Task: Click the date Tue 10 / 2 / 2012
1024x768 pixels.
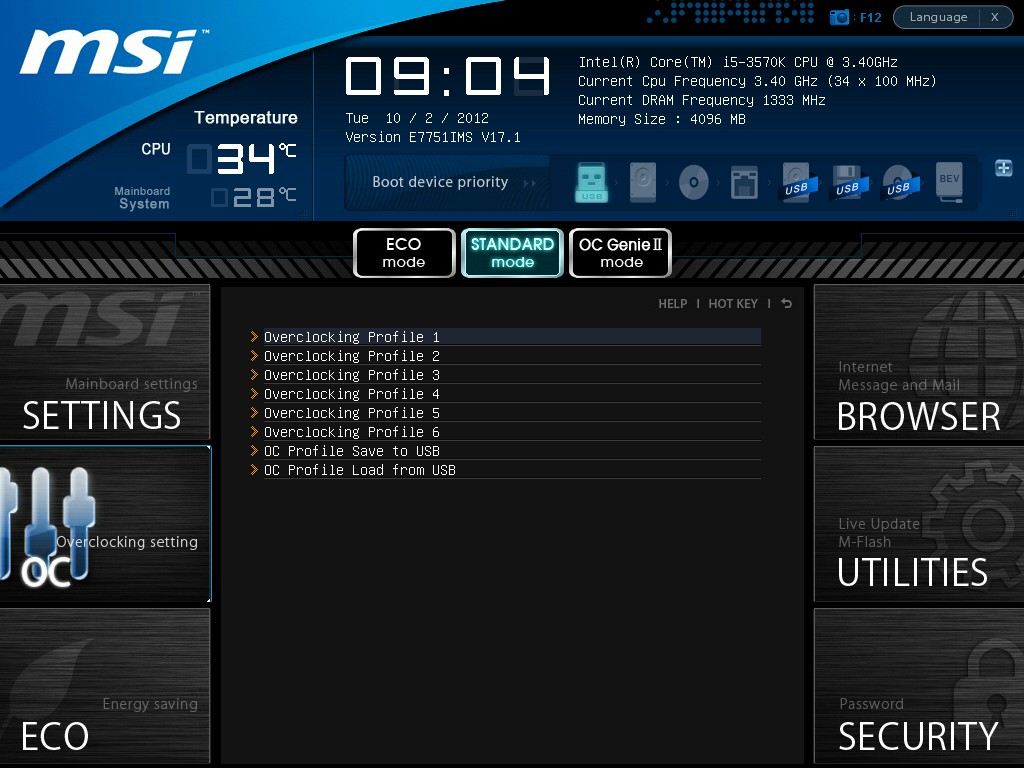Action: (417, 118)
